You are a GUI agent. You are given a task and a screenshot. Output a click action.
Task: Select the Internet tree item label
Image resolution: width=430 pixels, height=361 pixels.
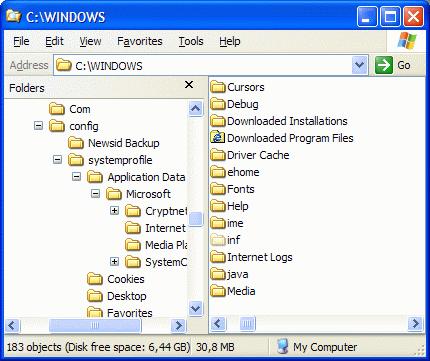pos(165,228)
